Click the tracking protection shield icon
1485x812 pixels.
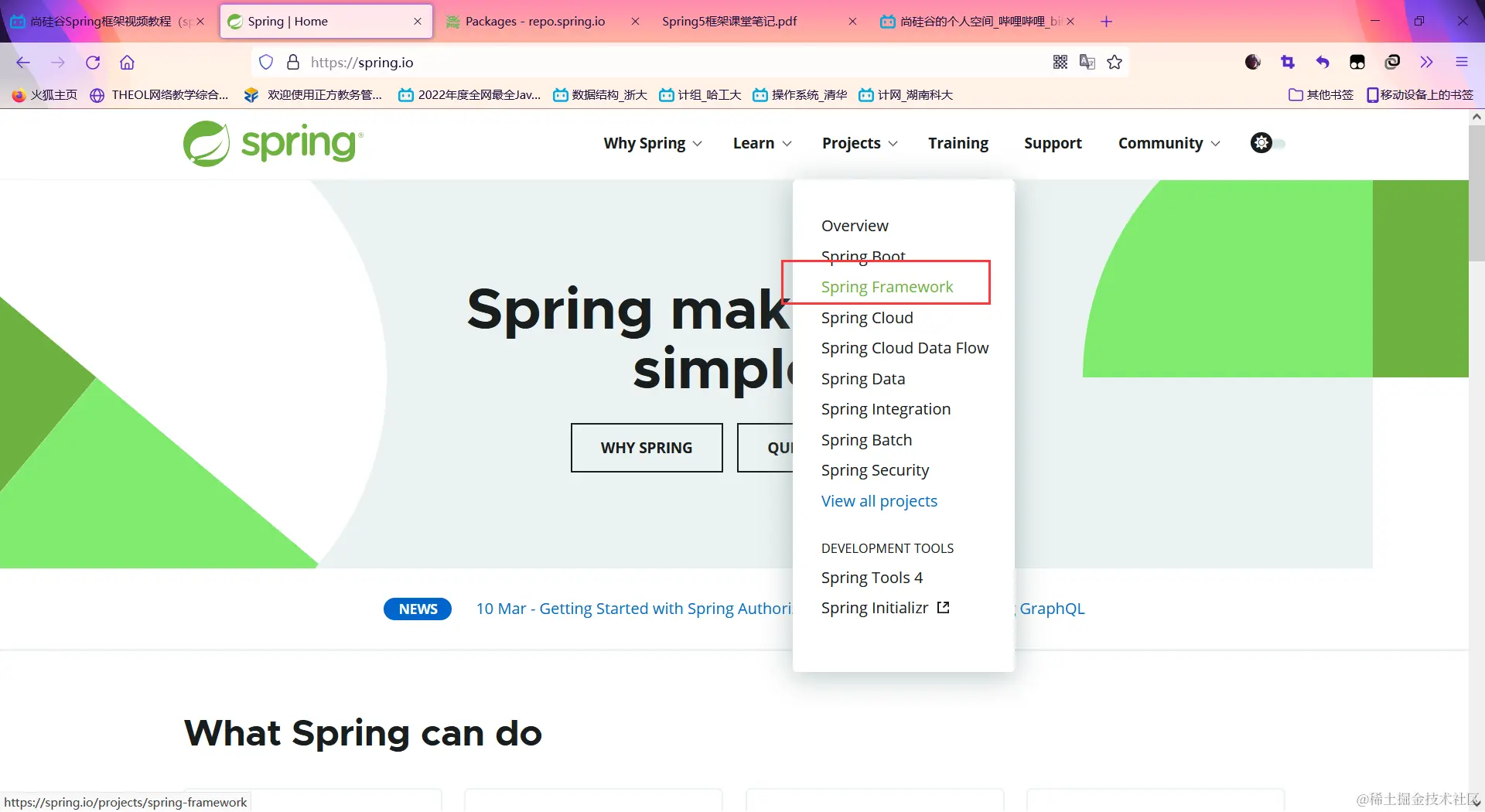click(x=266, y=63)
